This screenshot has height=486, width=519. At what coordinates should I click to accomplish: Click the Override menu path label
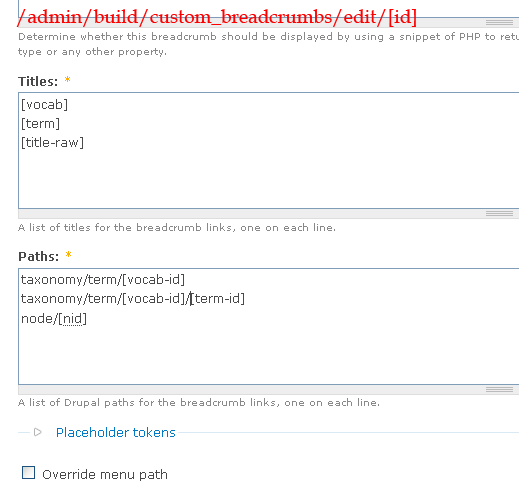[x=105, y=474]
